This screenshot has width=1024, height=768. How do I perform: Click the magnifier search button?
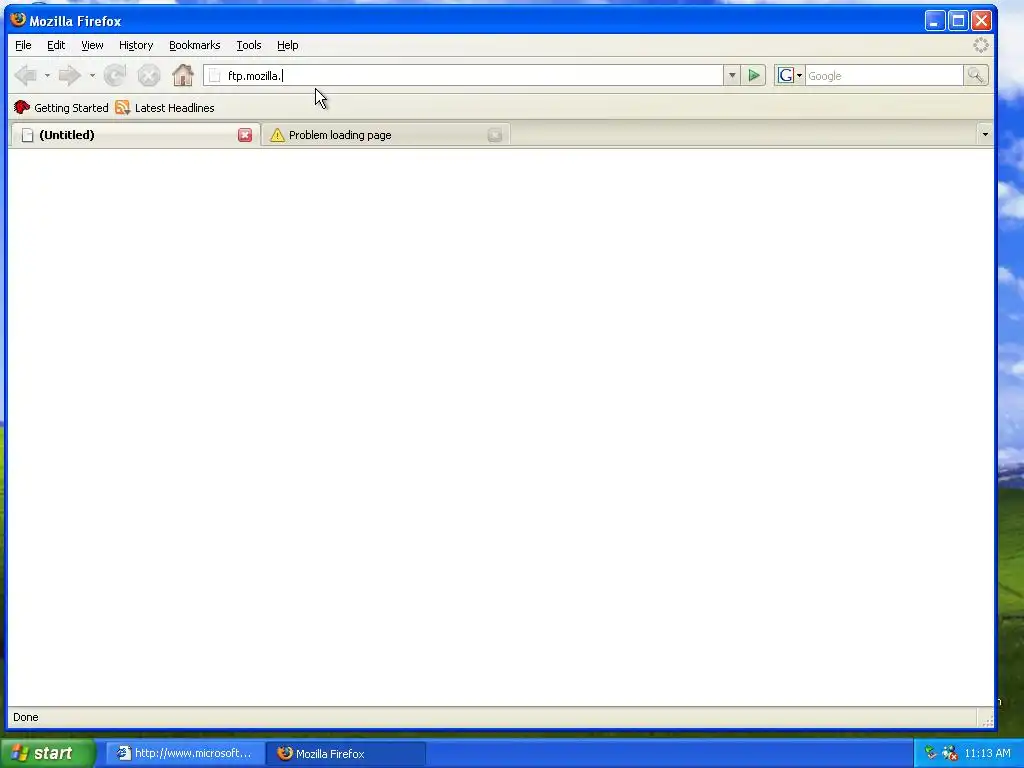(976, 76)
